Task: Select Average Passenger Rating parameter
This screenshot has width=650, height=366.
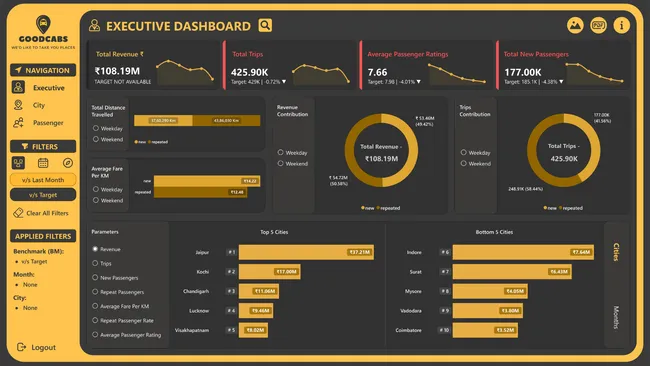Action: (95, 334)
